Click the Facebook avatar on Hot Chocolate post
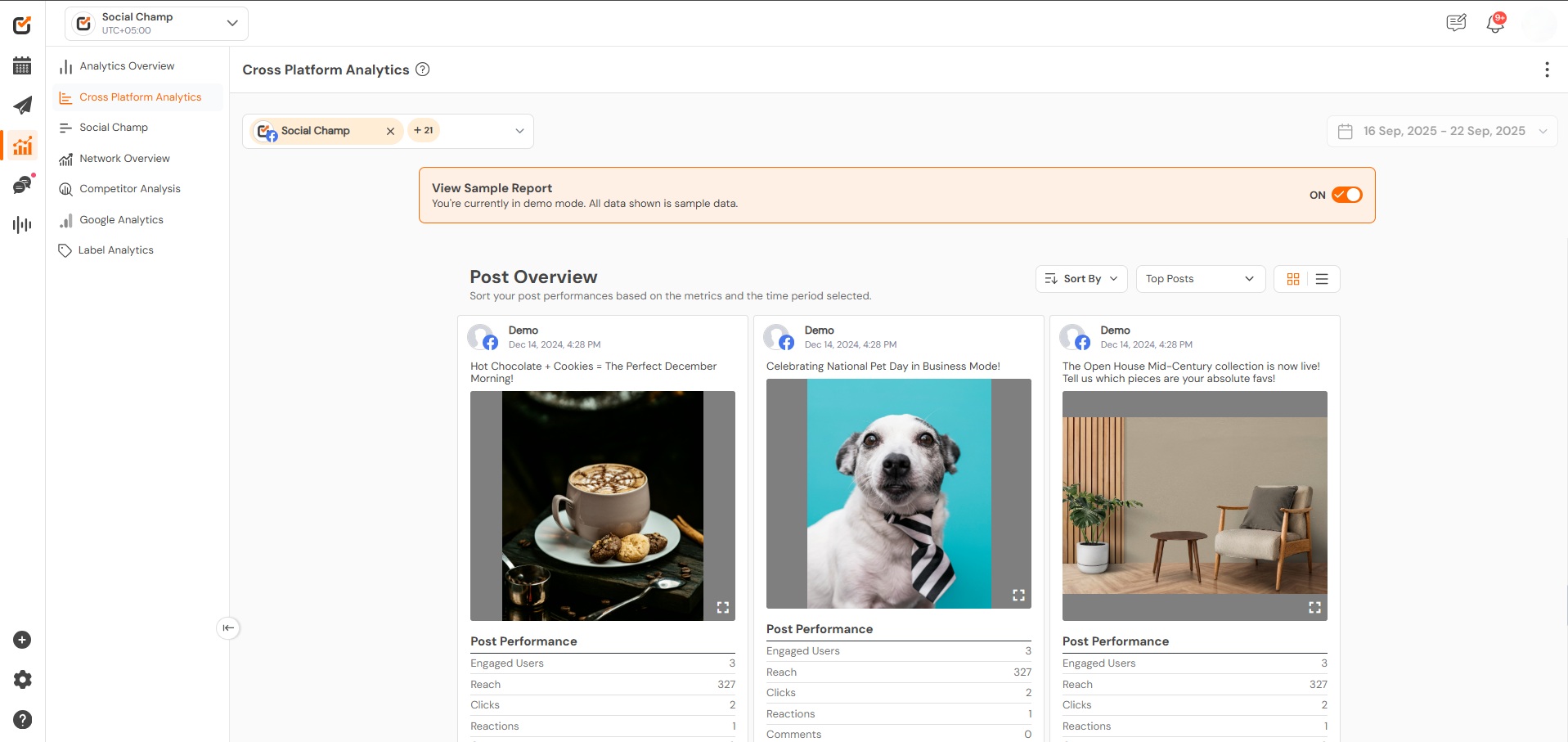This screenshot has height=742, width=1568. coord(483,337)
